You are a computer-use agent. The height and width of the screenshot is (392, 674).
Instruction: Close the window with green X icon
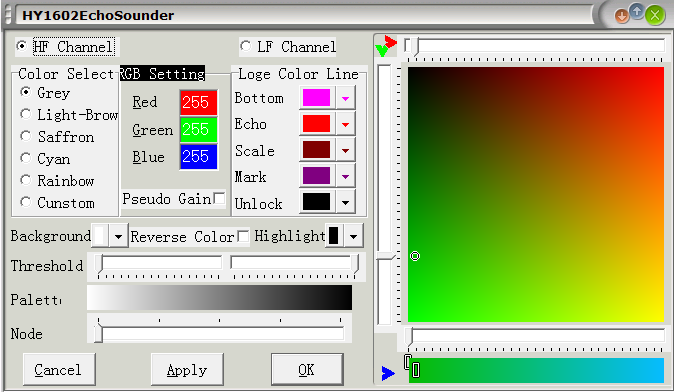(655, 15)
